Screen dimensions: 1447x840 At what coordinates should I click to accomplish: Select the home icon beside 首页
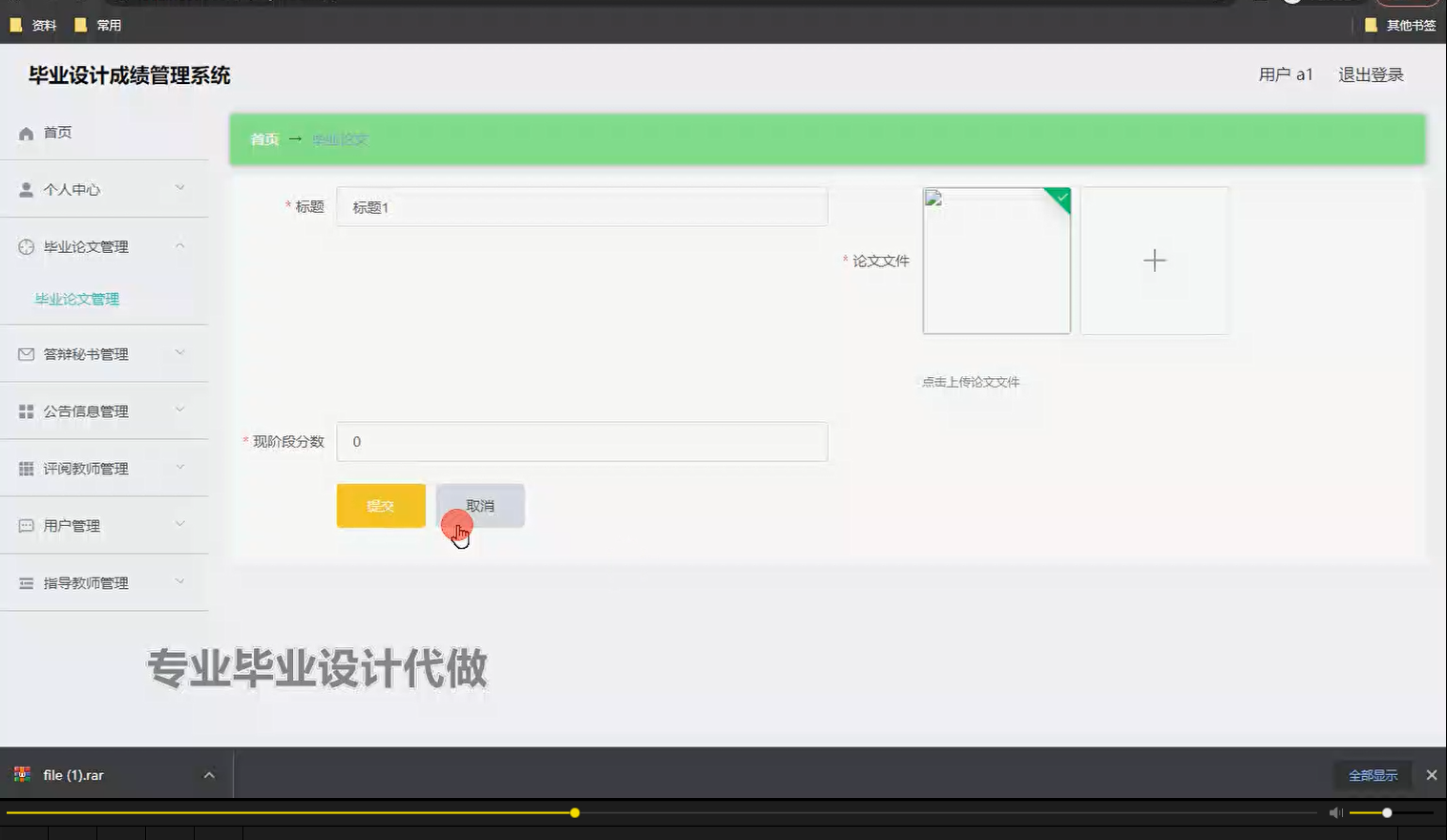(x=26, y=133)
